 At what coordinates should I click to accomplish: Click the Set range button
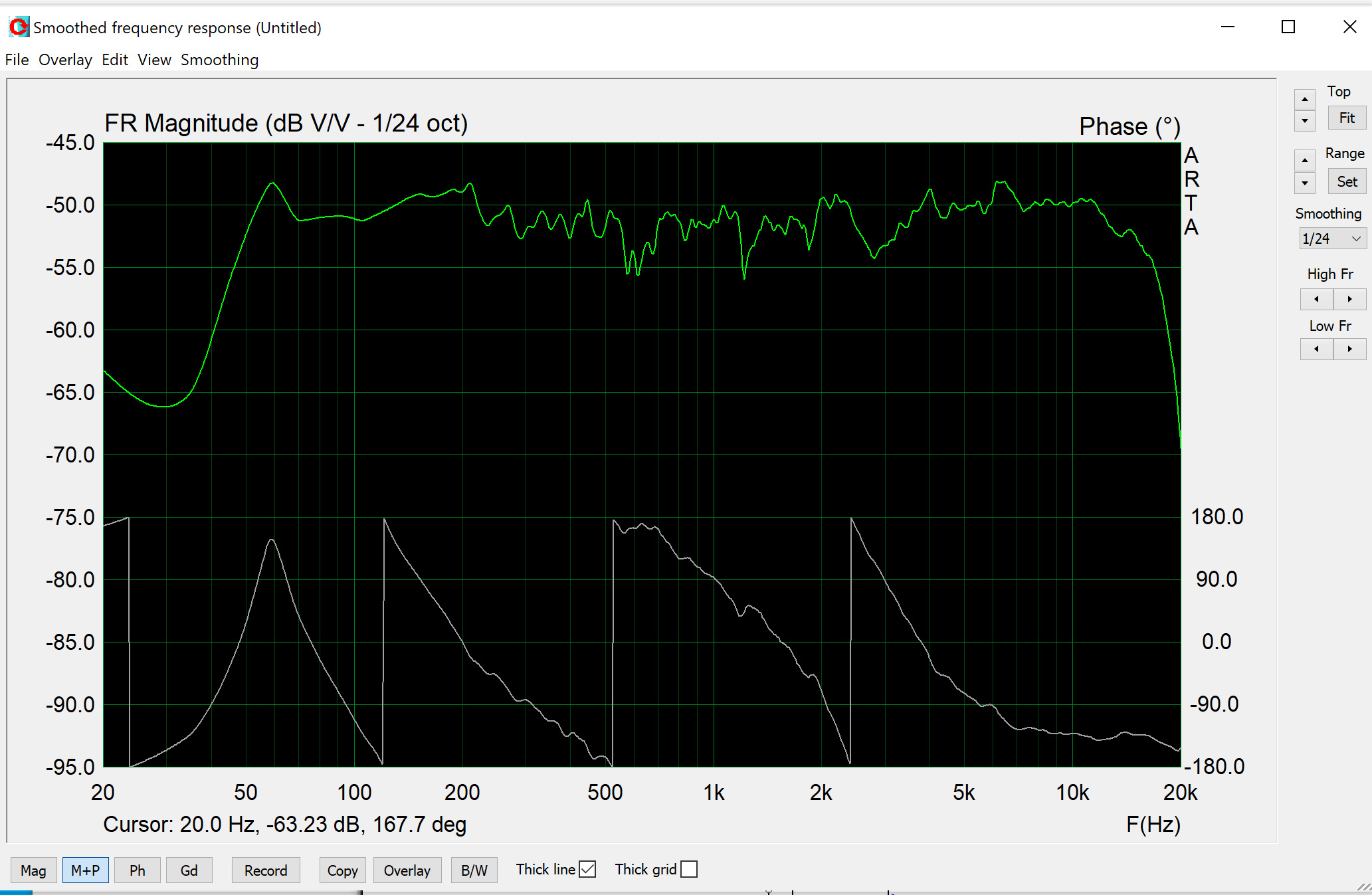1347,182
